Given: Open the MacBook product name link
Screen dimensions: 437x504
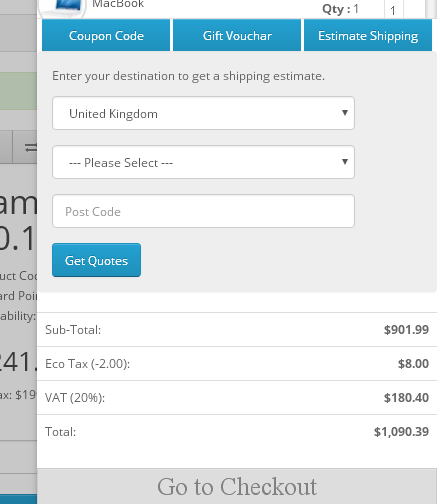Looking at the screenshot, I should 118,4.
